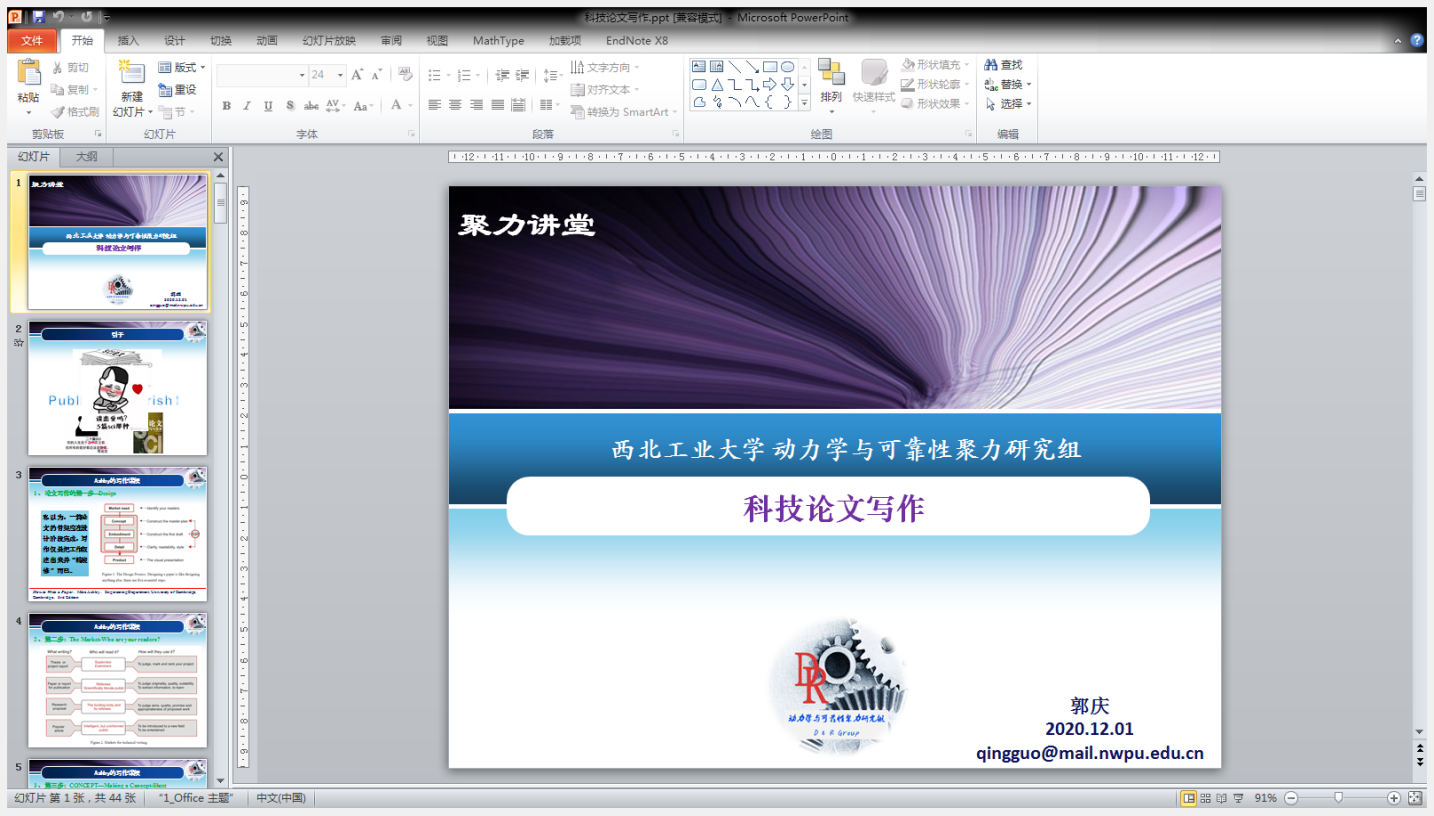Toggle Italic formatting
Viewport: 1434px width, 816px height.
(247, 106)
